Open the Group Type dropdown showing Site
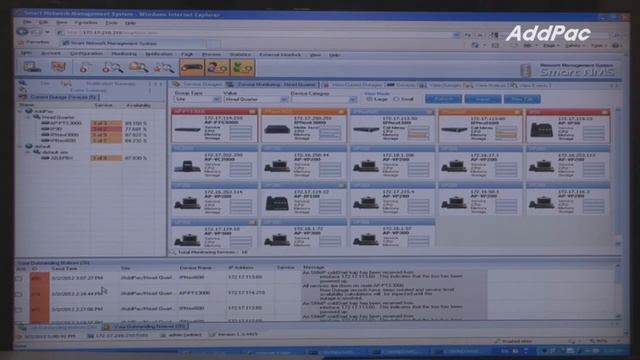Screen dimensions: 640x360 pos(198,99)
